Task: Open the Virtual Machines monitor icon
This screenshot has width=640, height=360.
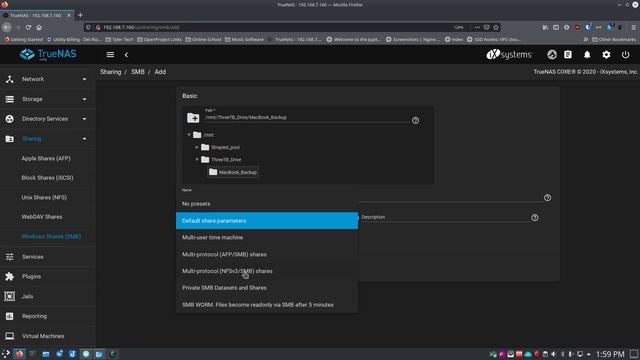Action: point(9,336)
